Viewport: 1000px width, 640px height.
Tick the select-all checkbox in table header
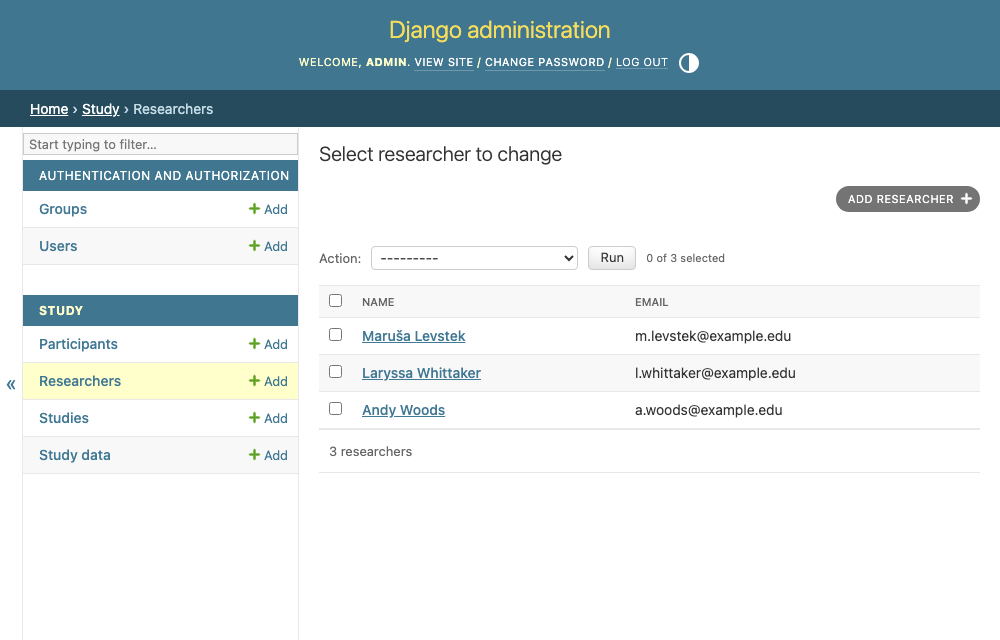coord(335,300)
